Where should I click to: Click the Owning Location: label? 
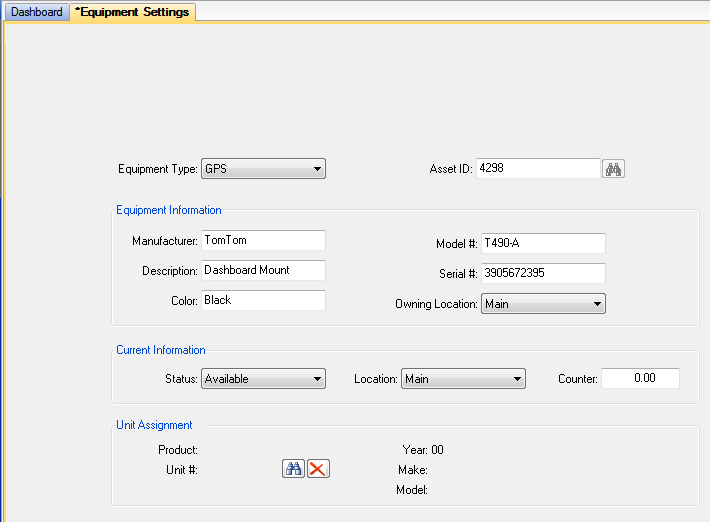coord(437,304)
